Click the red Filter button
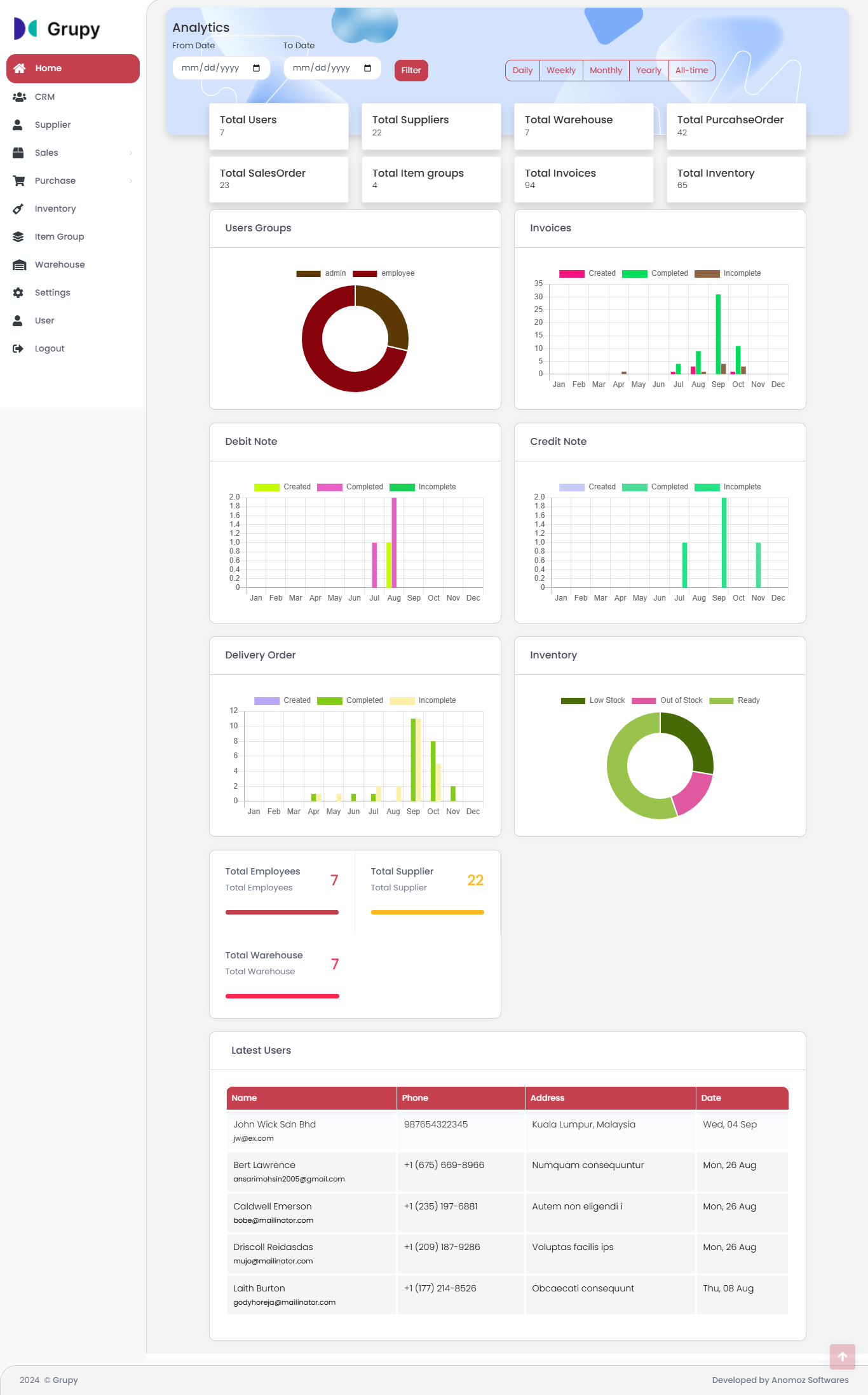 [x=411, y=71]
